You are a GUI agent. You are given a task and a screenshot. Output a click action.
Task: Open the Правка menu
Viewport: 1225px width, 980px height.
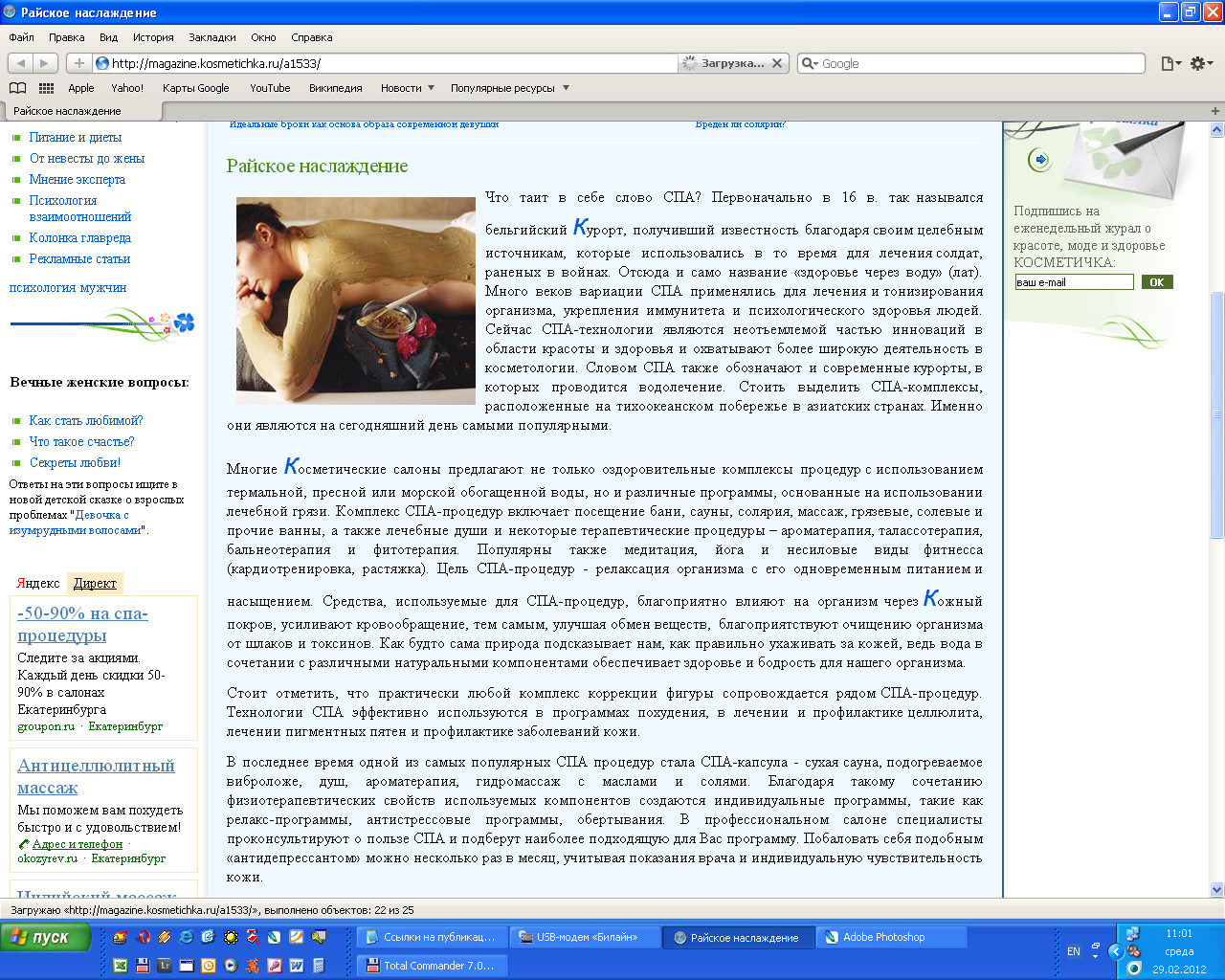click(67, 37)
